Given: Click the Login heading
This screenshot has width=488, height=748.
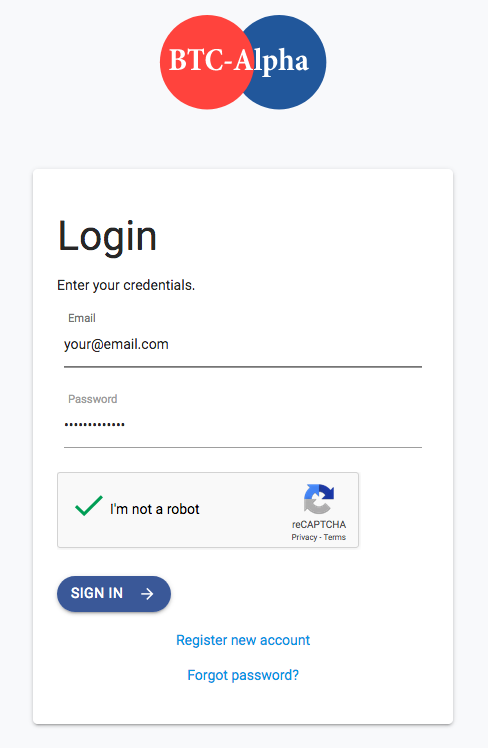Looking at the screenshot, I should coord(107,237).
